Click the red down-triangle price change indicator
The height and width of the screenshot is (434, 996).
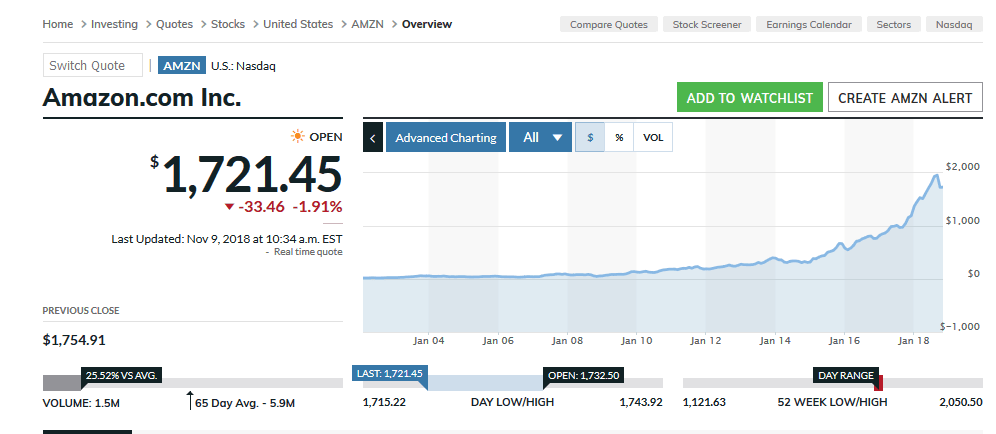[x=229, y=207]
